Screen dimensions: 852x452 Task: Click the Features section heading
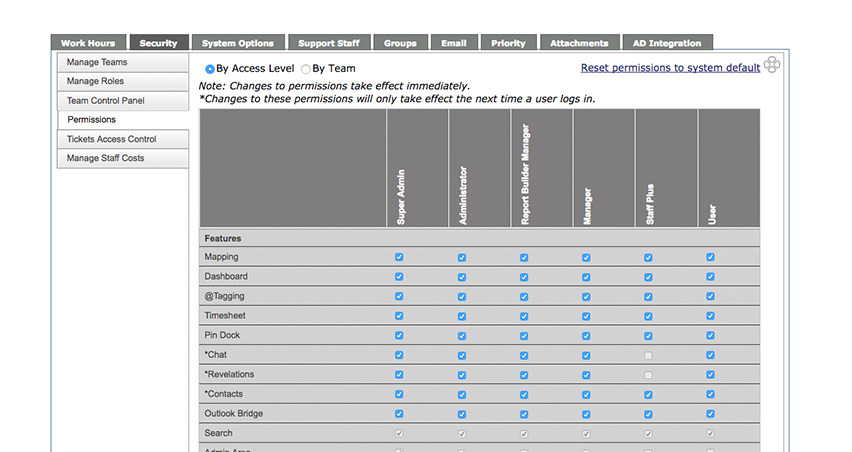click(x=223, y=238)
